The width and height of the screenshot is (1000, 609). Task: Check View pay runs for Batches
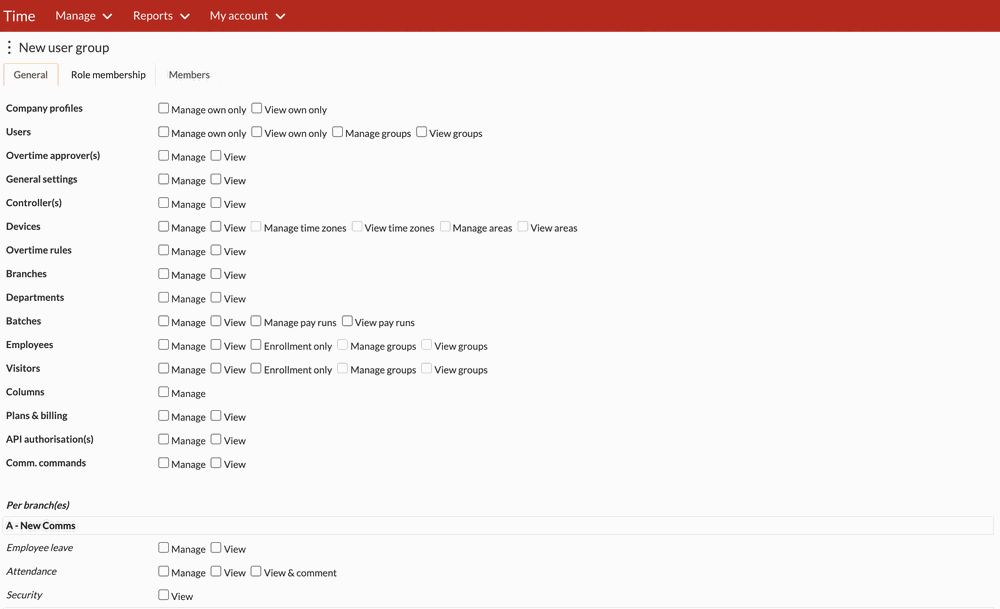click(x=348, y=321)
